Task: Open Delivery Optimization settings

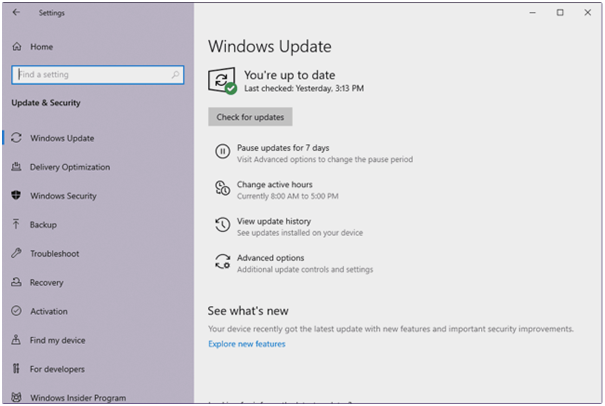Action: 70,167
